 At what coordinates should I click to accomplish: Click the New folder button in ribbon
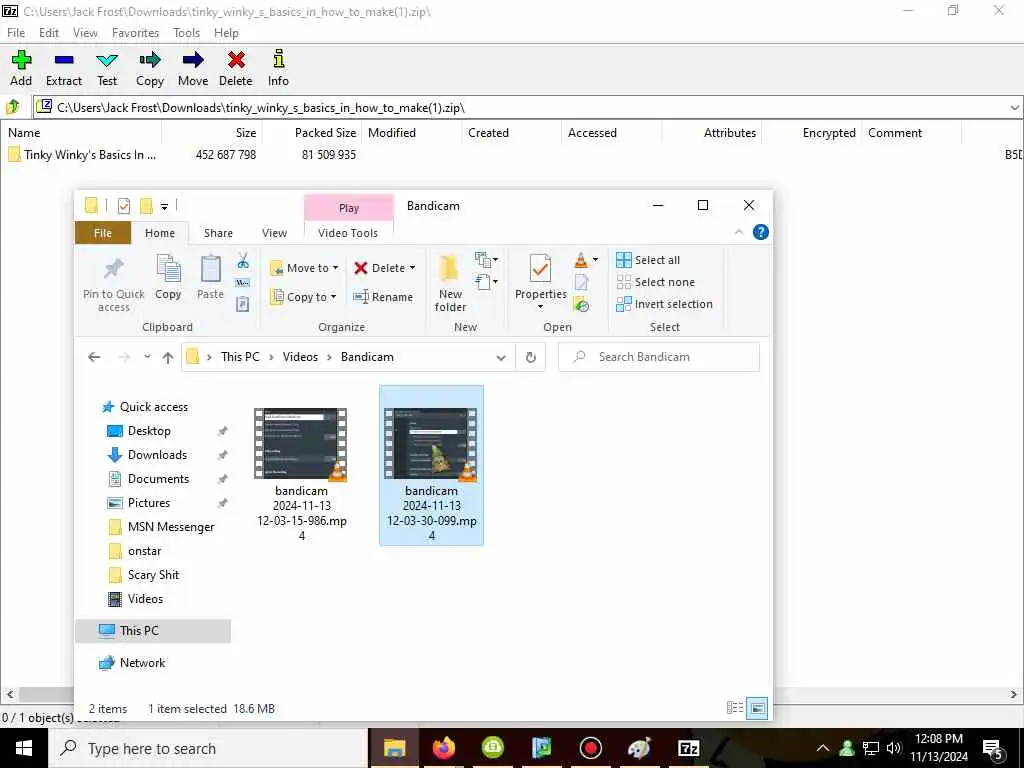pos(450,283)
